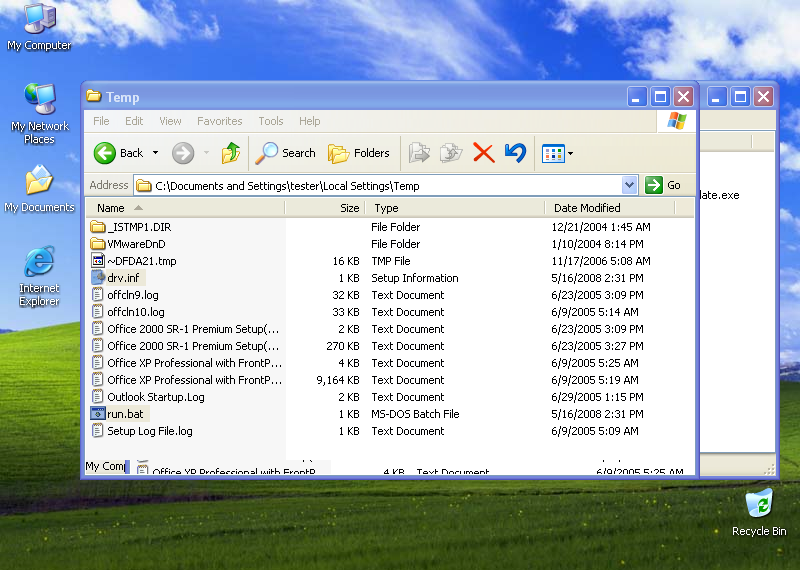800x570 pixels.
Task: Sort files by Size column header
Action: 324,208
